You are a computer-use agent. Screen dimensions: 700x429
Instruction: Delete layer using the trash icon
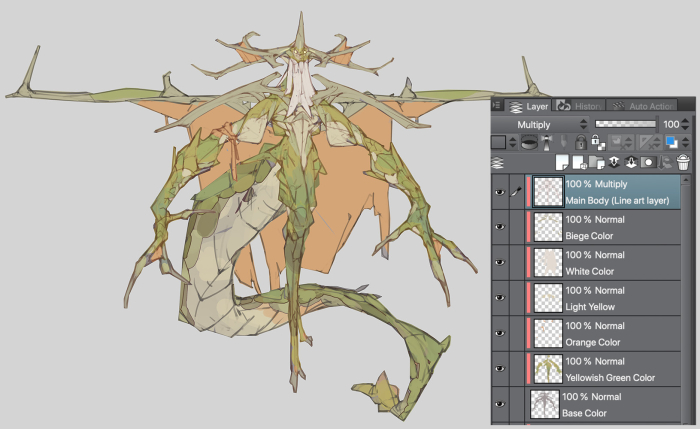coord(684,161)
